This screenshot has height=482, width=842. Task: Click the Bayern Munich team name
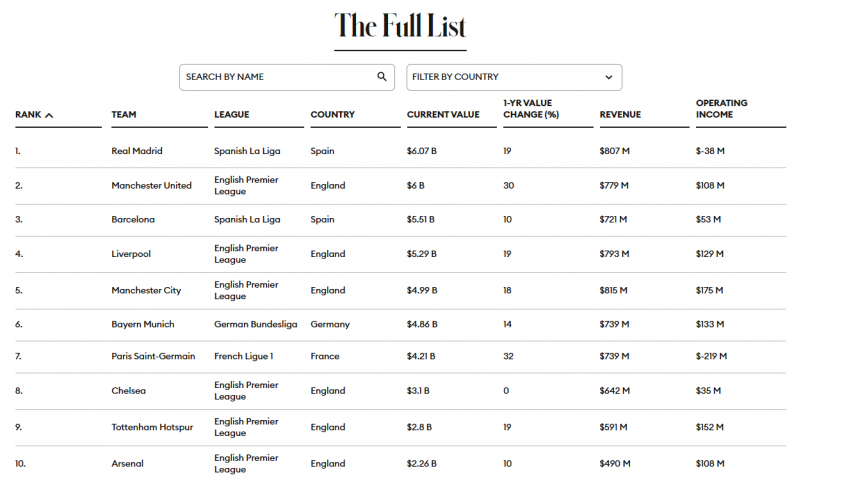pyautogui.click(x=143, y=324)
